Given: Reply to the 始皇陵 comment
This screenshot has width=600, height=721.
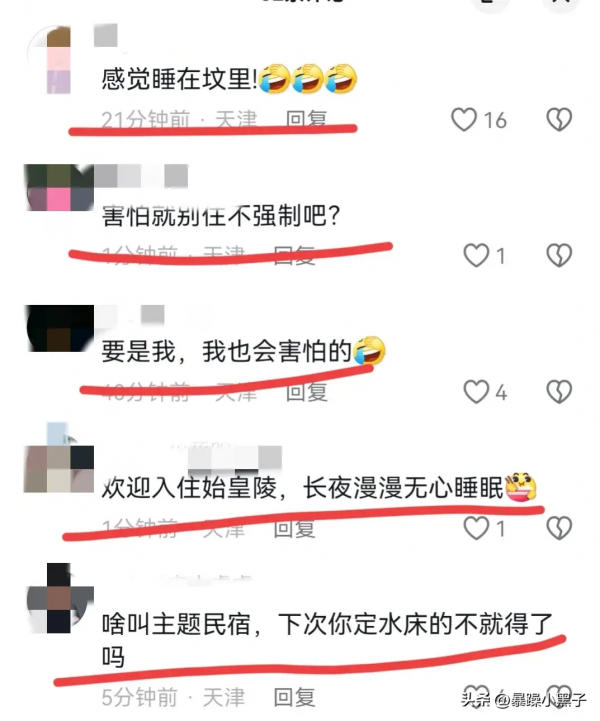Looking at the screenshot, I should [294, 528].
